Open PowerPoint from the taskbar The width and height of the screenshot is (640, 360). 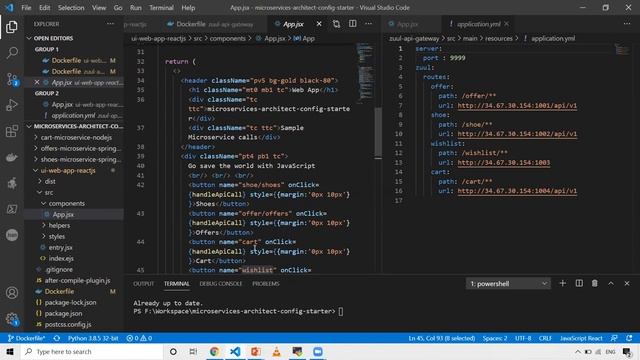[x=256, y=351]
